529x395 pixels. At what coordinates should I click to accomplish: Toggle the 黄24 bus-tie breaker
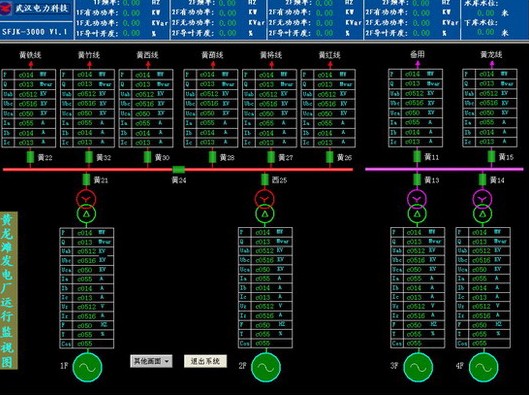coord(178,169)
